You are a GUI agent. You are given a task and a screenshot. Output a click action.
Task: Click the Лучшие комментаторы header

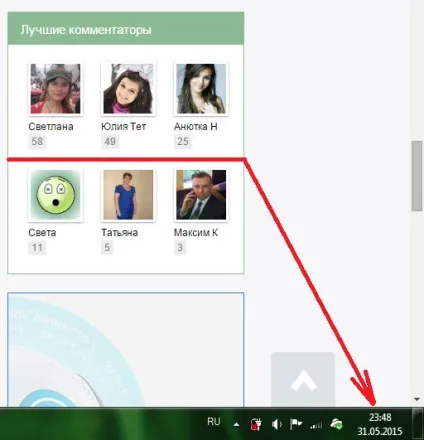click(x=126, y=29)
